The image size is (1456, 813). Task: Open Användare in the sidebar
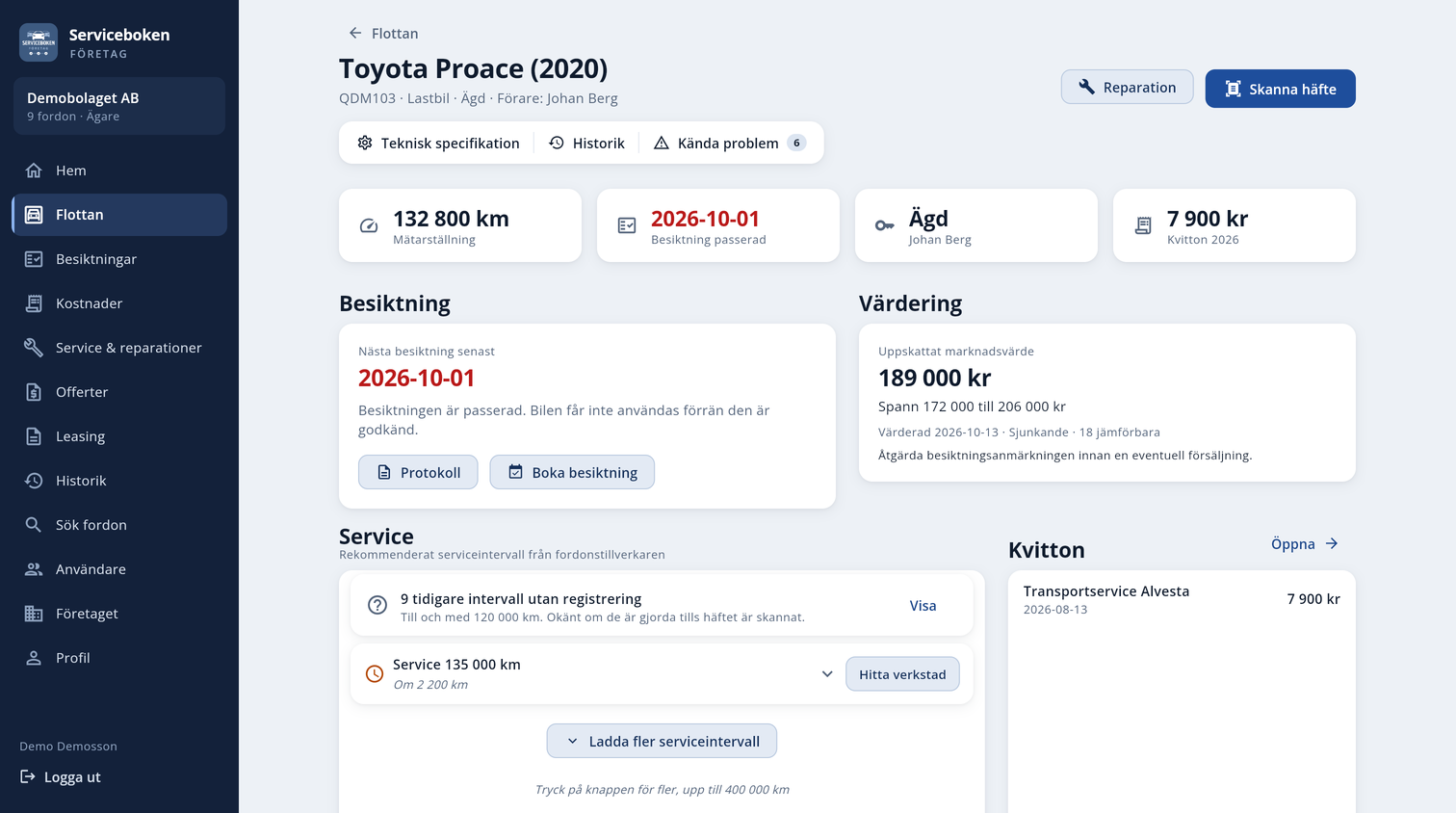pos(119,569)
